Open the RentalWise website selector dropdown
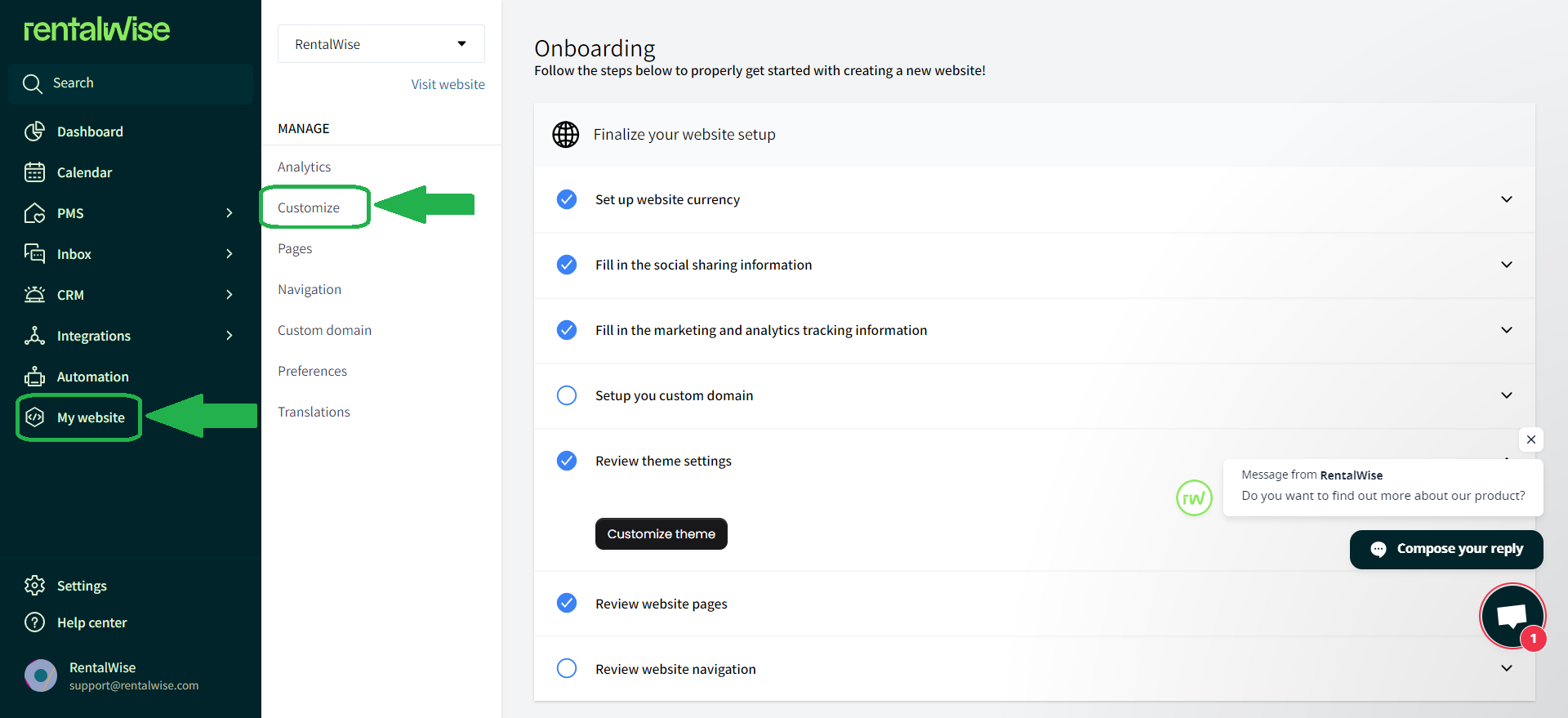The image size is (1568, 718). (381, 44)
